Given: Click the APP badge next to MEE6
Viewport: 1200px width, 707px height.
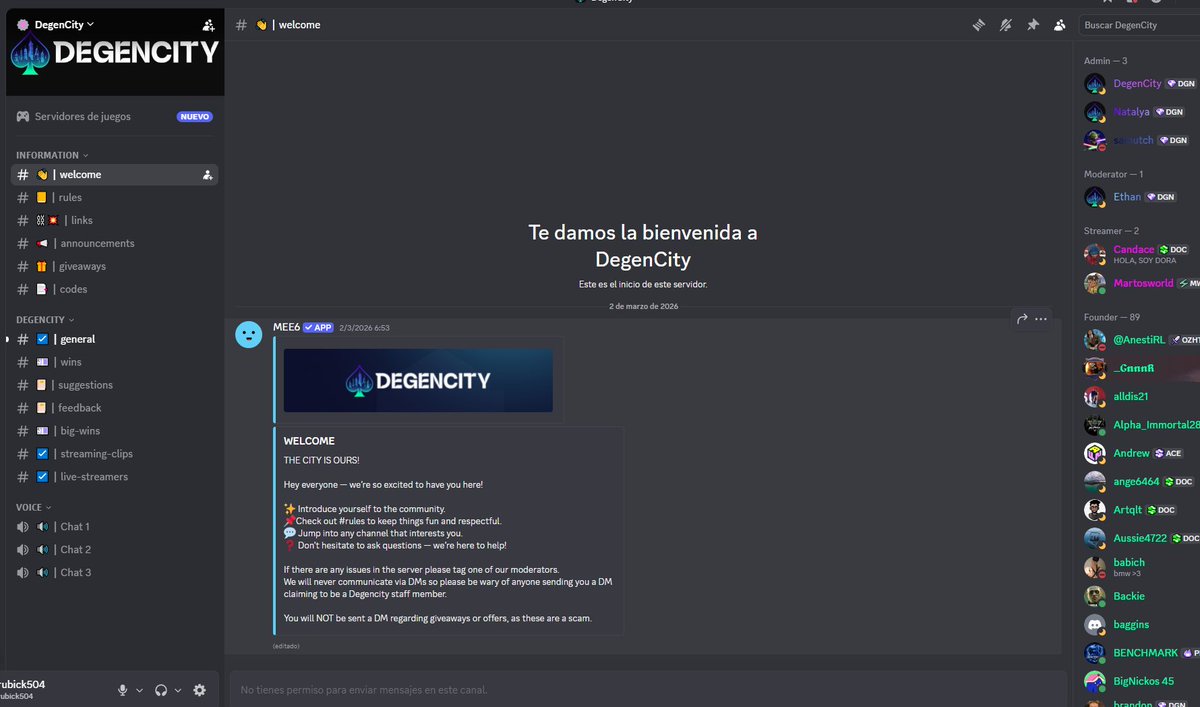Looking at the screenshot, I should tap(318, 327).
